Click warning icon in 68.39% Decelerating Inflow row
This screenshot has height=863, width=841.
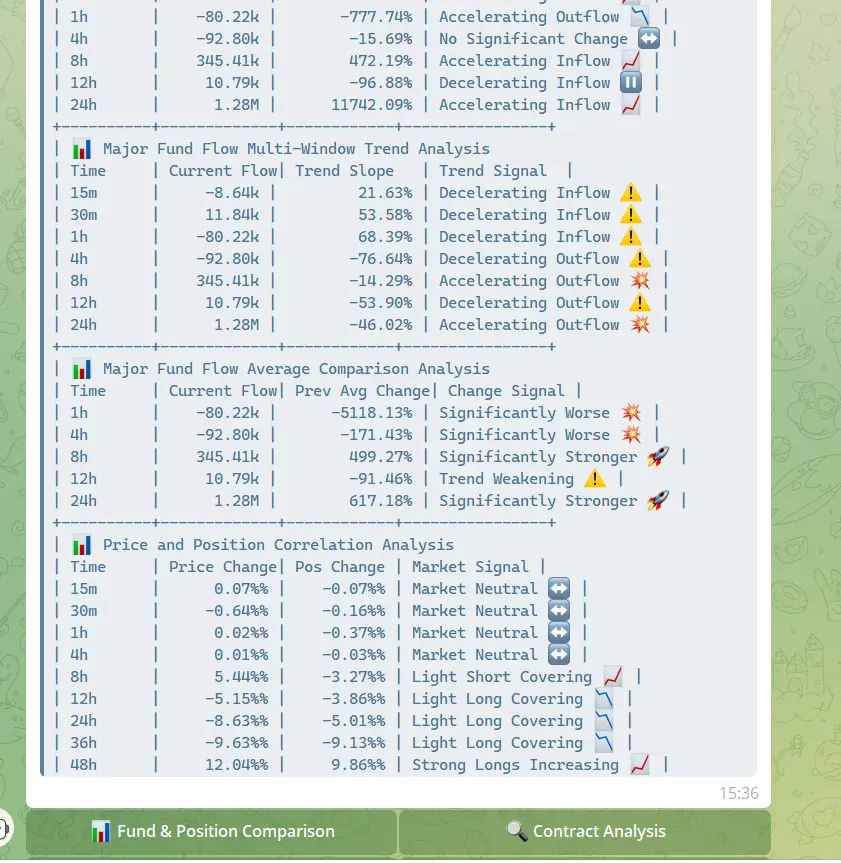pos(631,237)
